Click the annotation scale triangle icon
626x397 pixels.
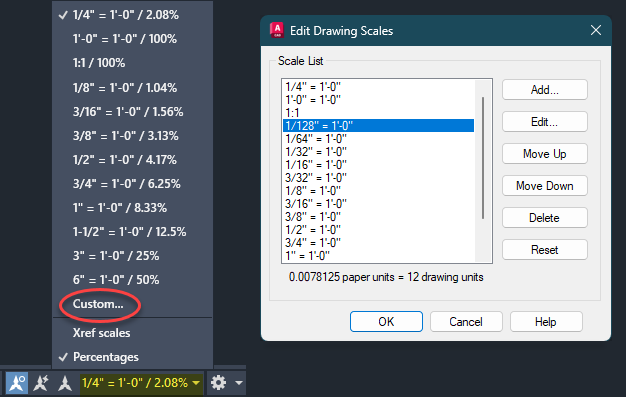pos(65,383)
